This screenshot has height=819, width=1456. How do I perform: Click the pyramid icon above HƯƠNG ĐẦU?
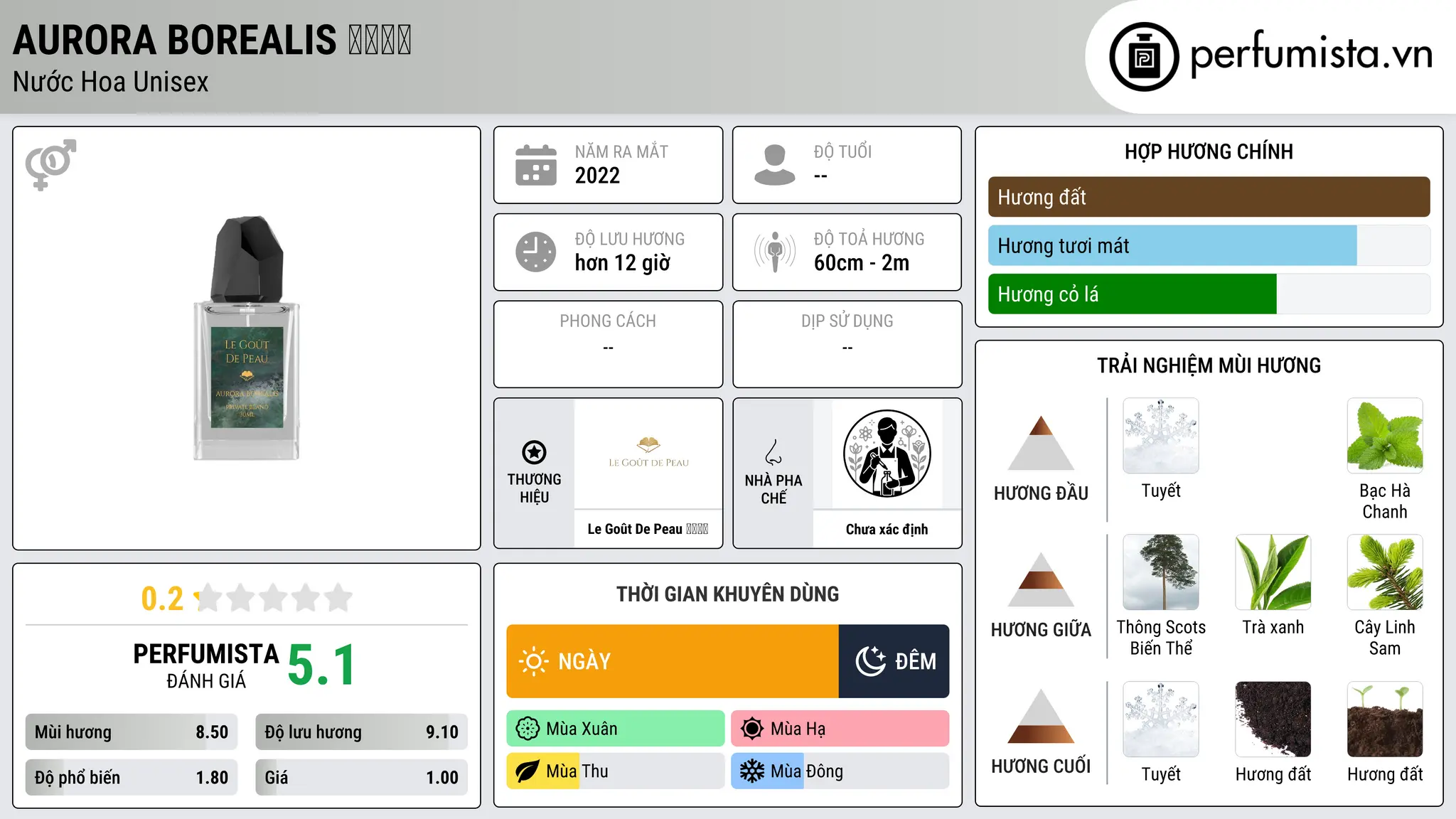1041,443
